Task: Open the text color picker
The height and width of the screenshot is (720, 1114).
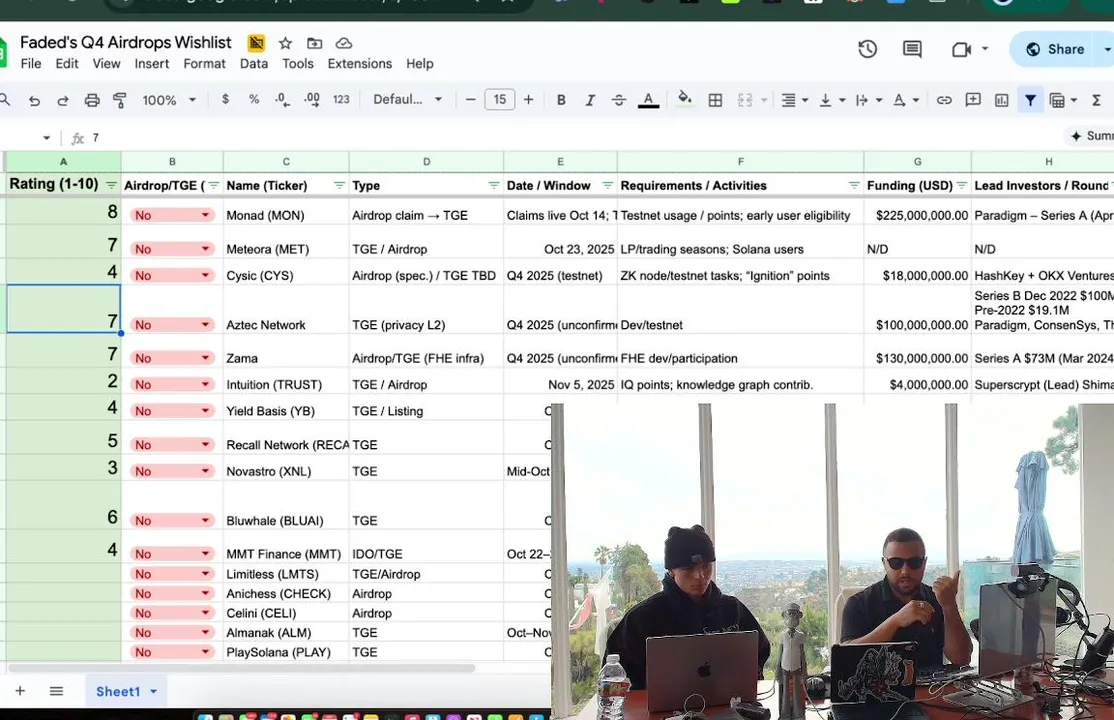Action: (648, 100)
